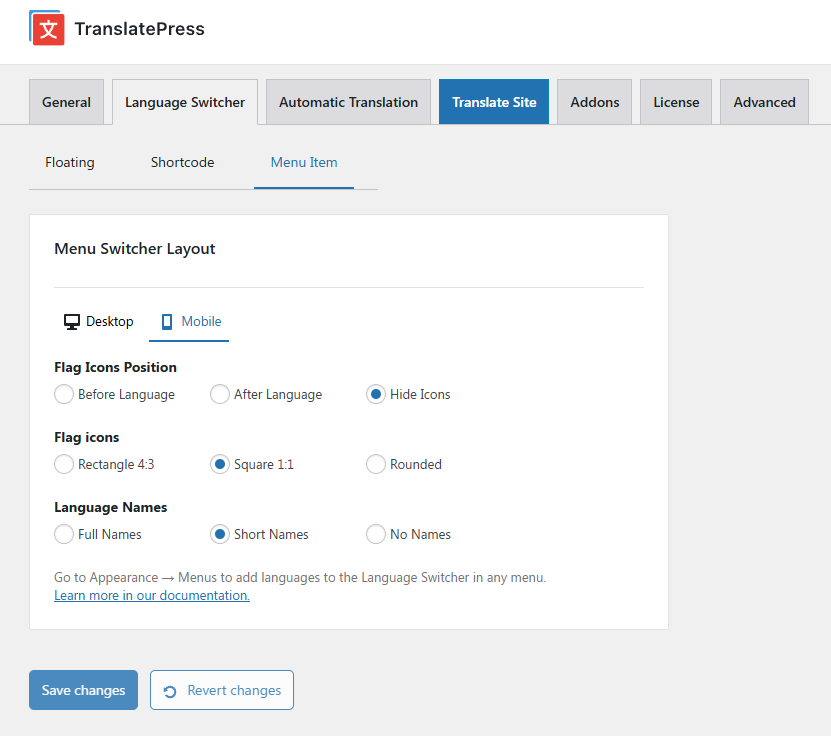Open Learn more in our documentation link

(152, 595)
